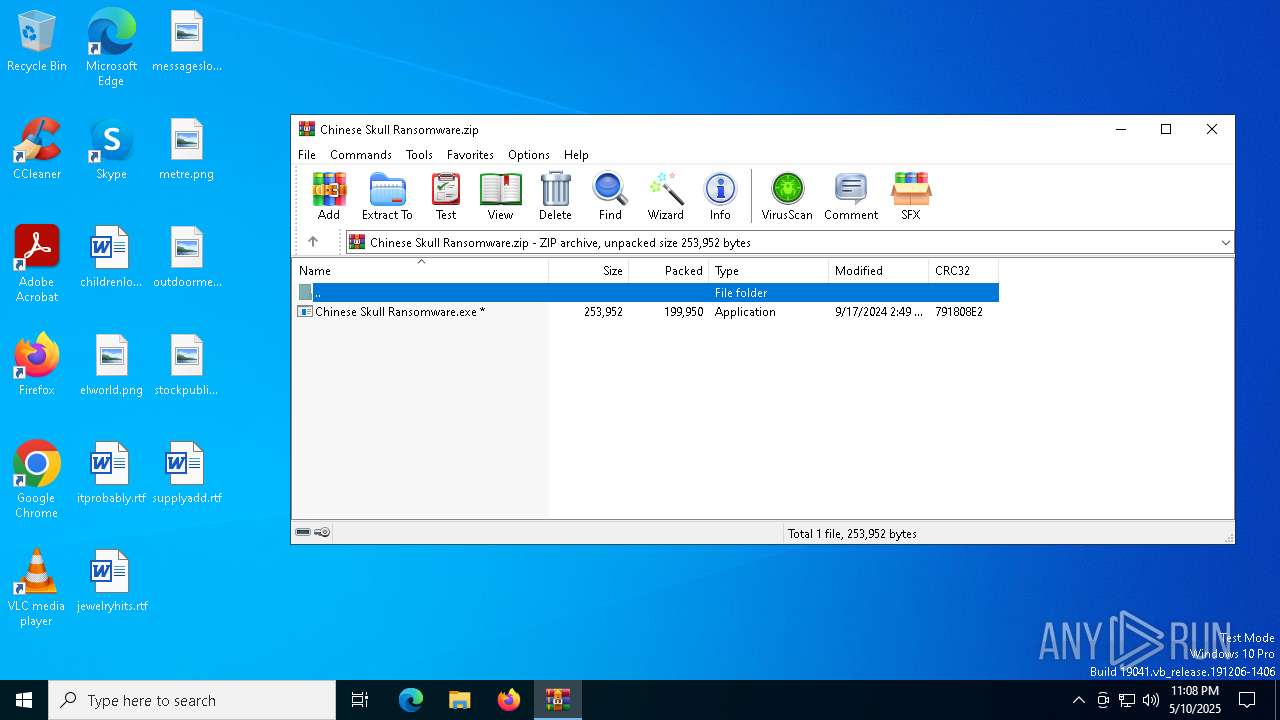
Task: Open the Favorites menu
Action: point(470,155)
